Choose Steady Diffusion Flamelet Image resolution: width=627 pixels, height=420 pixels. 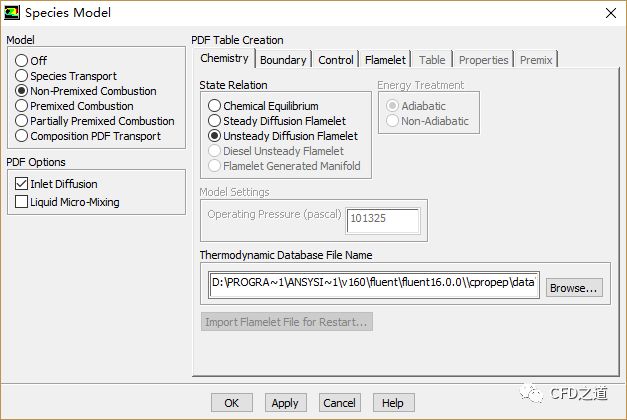(x=215, y=121)
